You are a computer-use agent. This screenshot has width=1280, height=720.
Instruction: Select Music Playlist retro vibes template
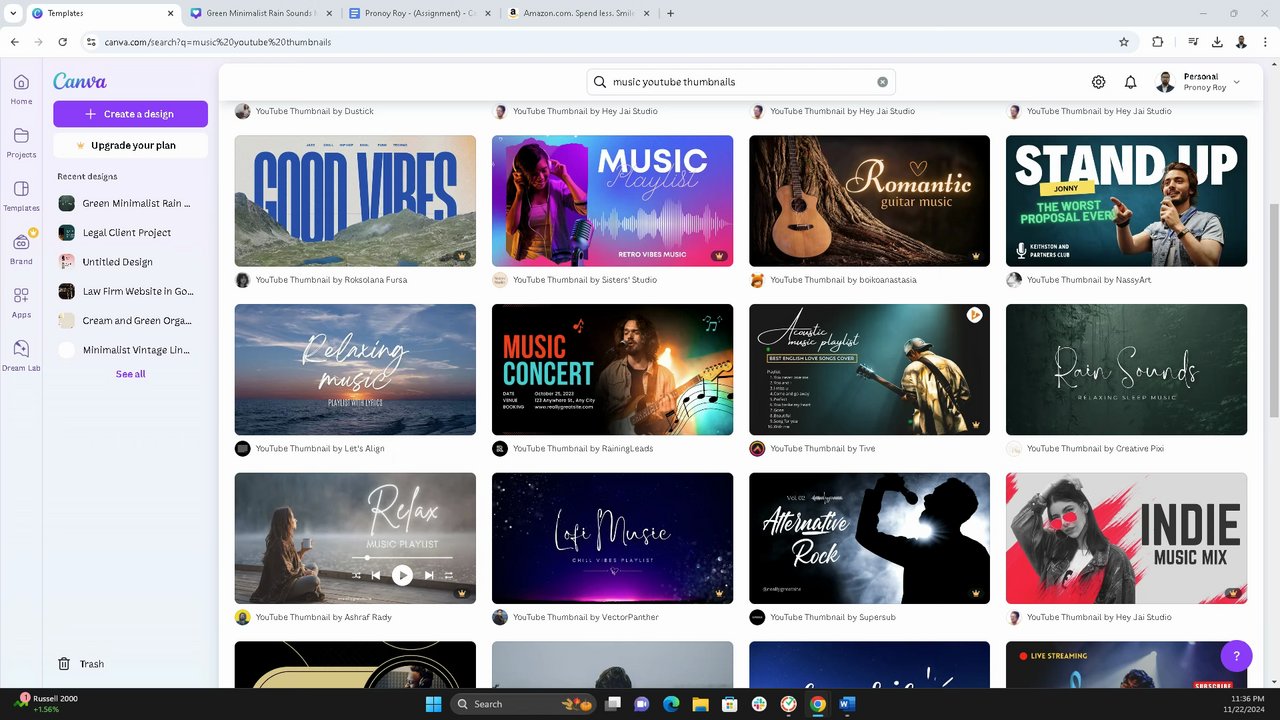point(612,201)
